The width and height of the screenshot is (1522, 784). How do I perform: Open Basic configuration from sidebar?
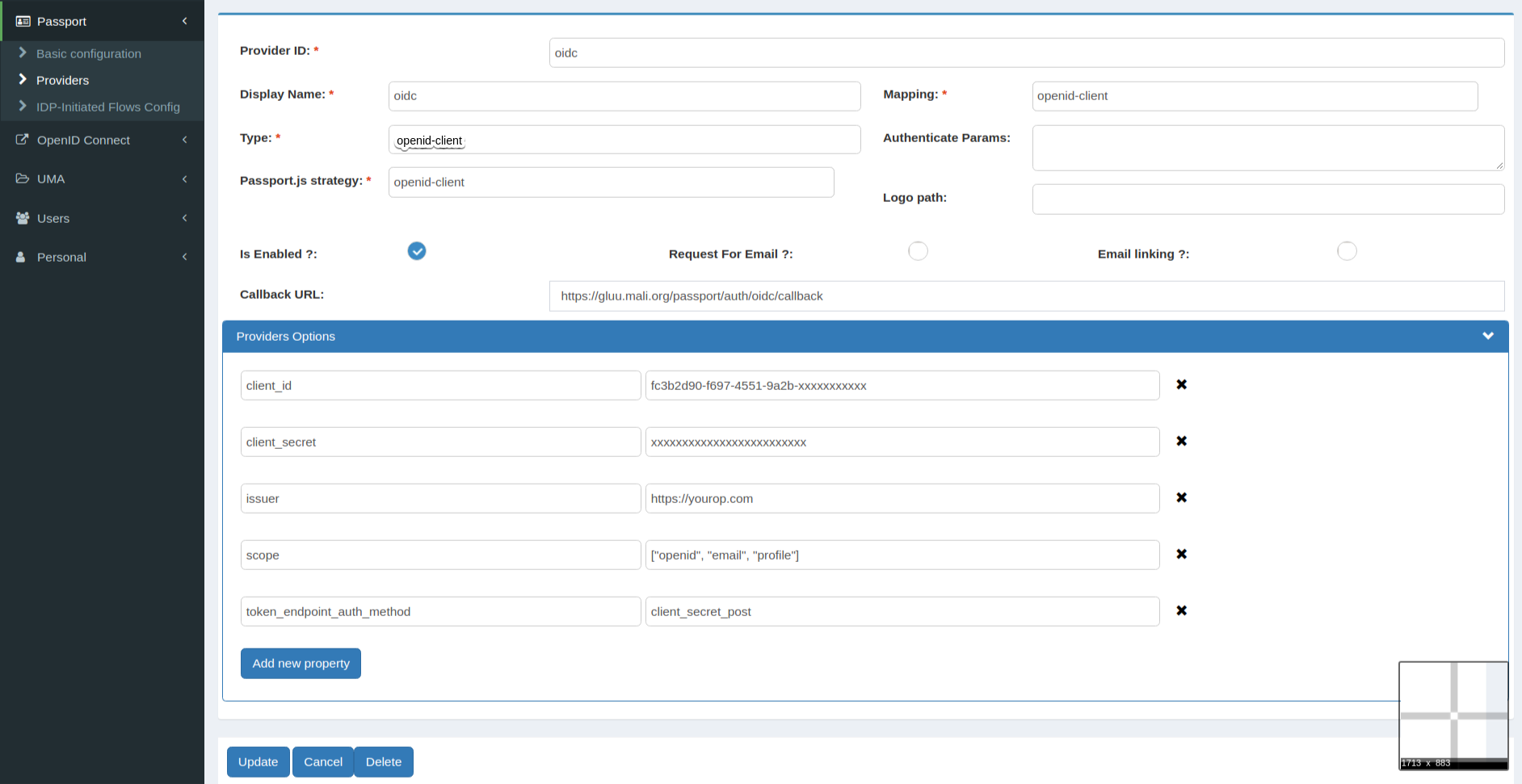(x=88, y=53)
